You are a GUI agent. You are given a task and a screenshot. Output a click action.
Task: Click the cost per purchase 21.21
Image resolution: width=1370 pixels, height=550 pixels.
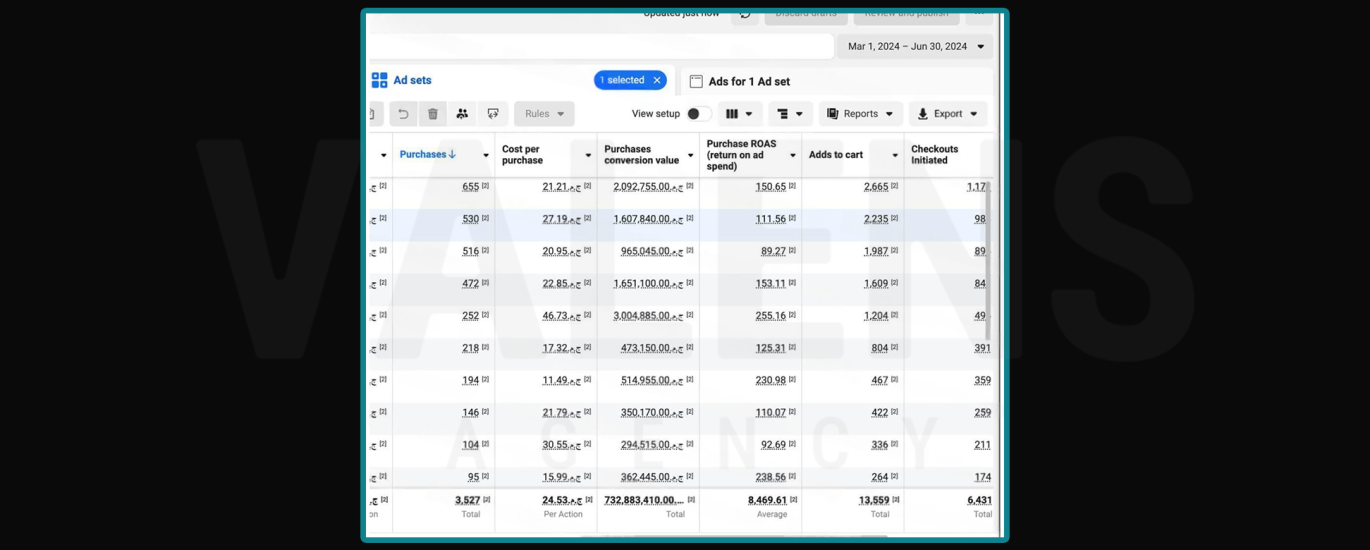562,187
